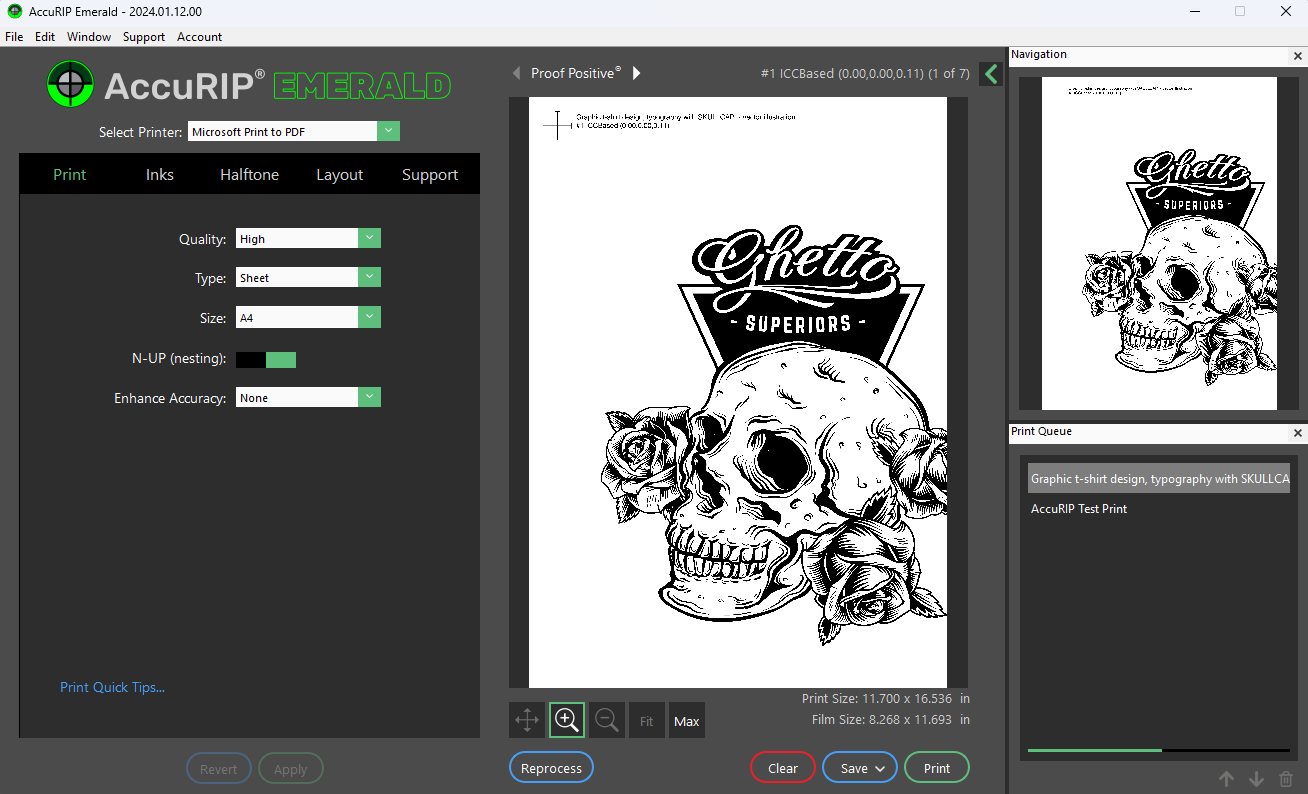Image resolution: width=1308 pixels, height=794 pixels.
Task: Click the Print Size readout
Action: click(x=886, y=699)
